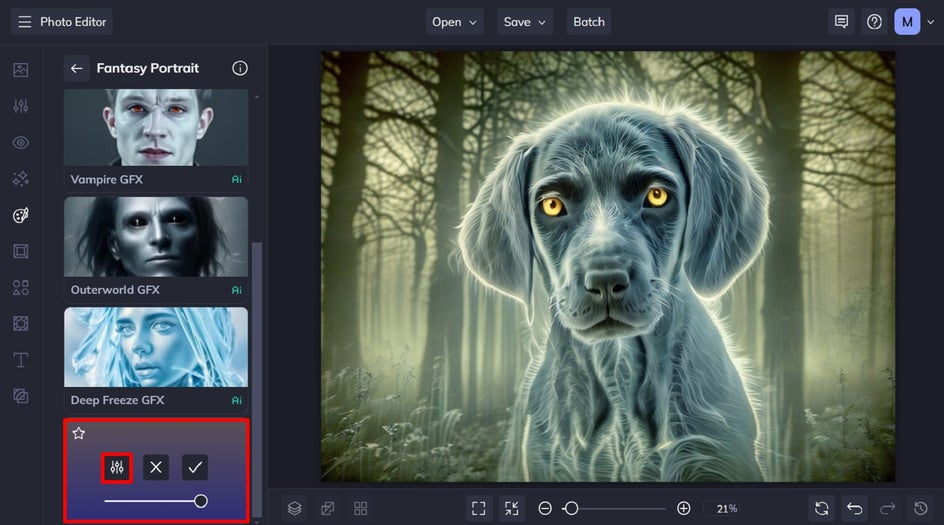
Task: Apply the effect with the checkmark button
Action: 195,467
